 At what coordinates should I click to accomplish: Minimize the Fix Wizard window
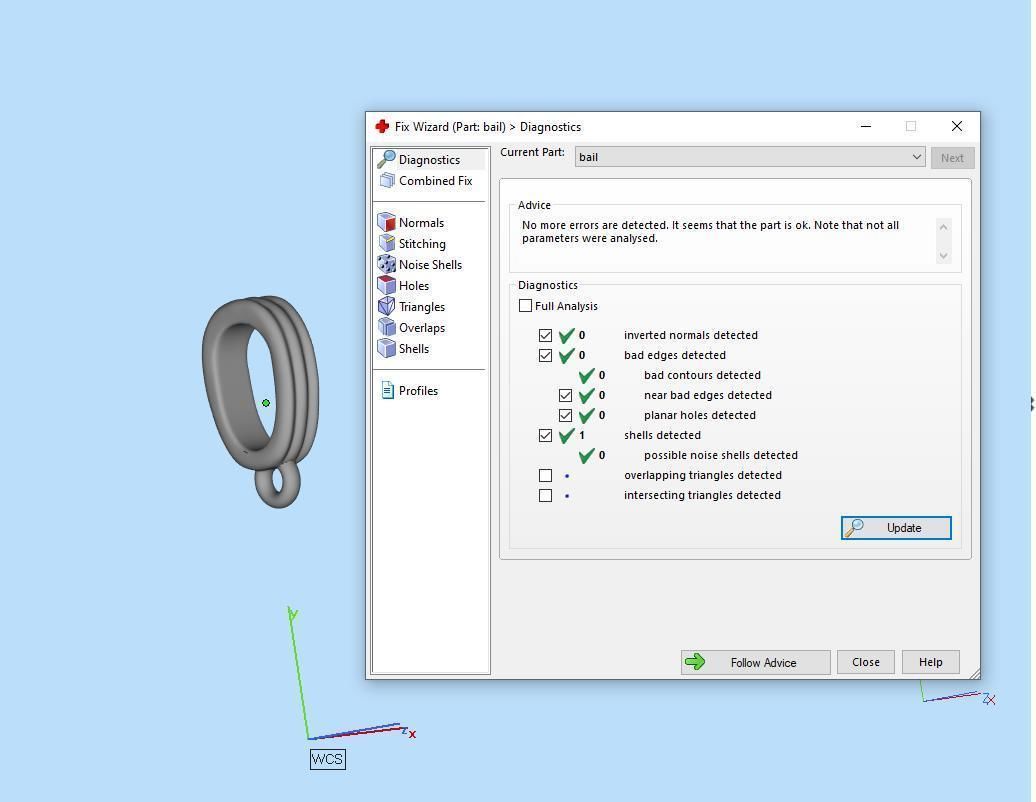pos(866,126)
